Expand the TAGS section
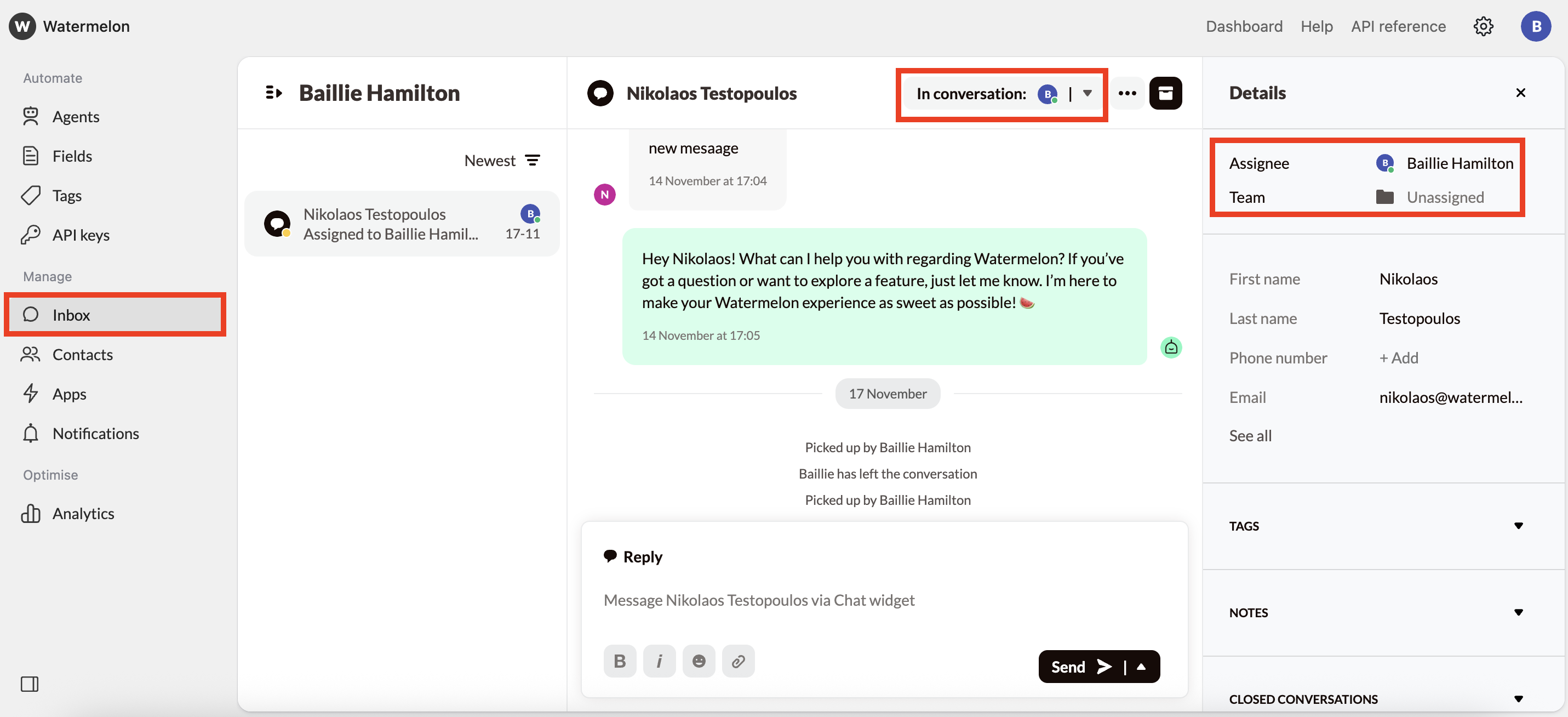This screenshot has height=717, width=1568. pyautogui.click(x=1518, y=526)
